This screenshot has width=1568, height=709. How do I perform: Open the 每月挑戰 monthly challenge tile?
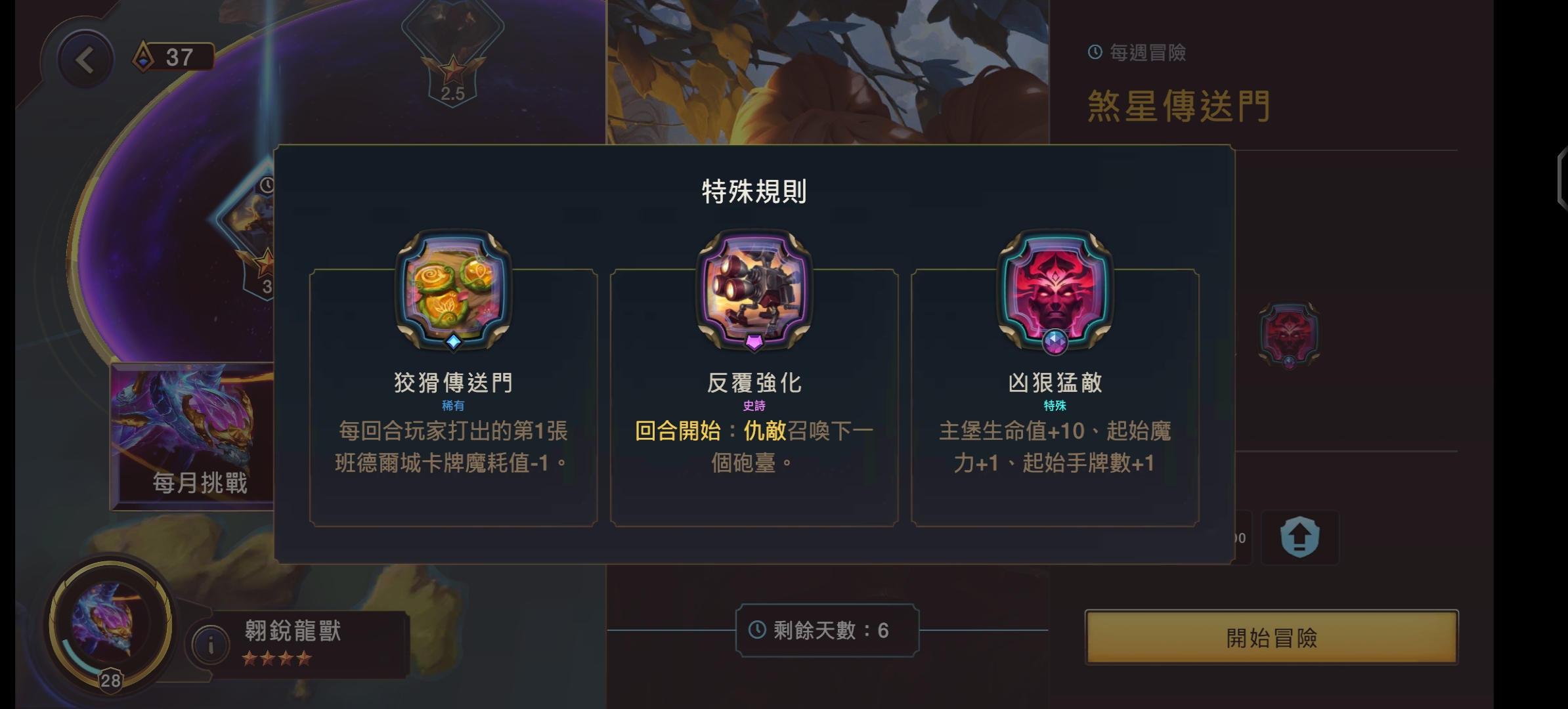pos(192,437)
